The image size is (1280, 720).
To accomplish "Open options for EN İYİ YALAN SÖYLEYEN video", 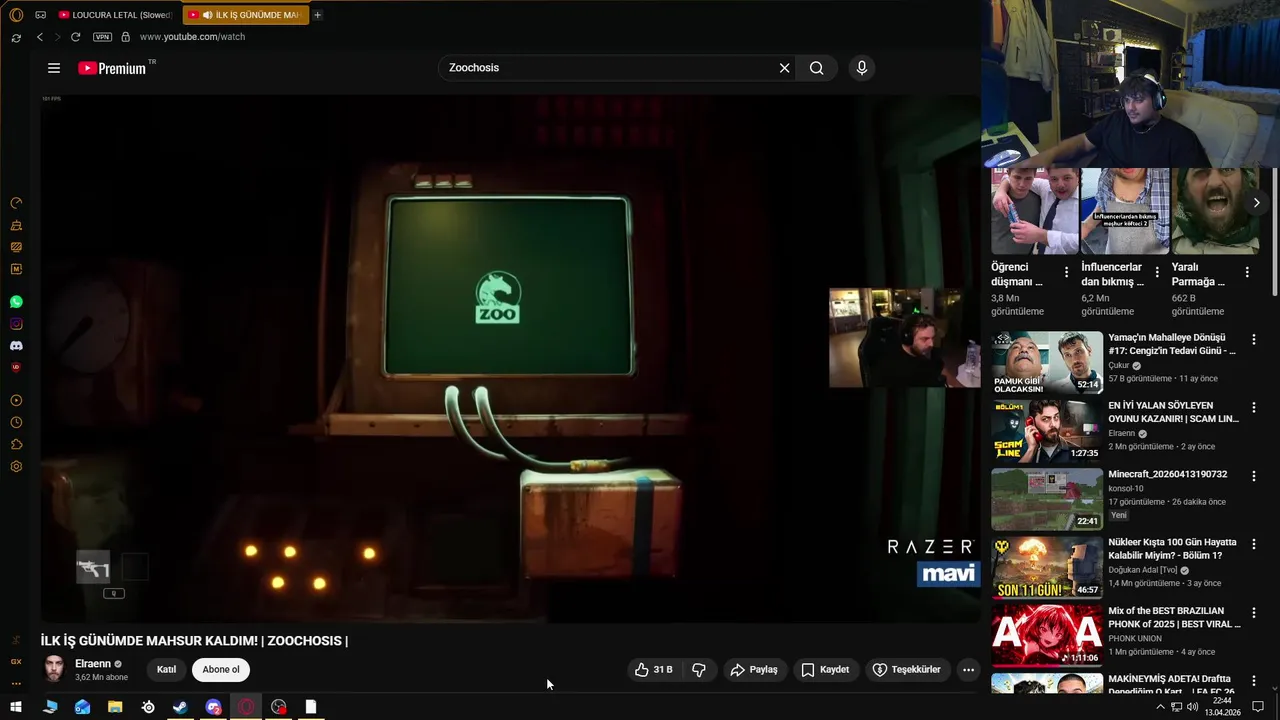I will tap(1253, 408).
